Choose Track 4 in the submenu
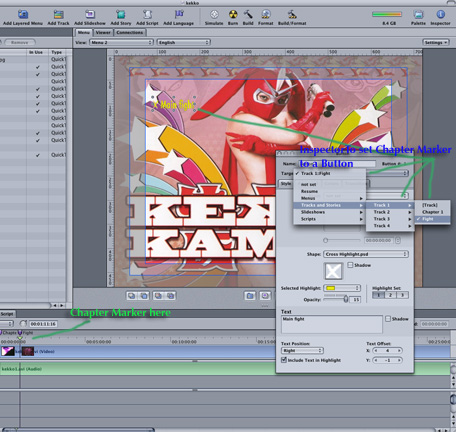This screenshot has height=432, width=456. 390,226
